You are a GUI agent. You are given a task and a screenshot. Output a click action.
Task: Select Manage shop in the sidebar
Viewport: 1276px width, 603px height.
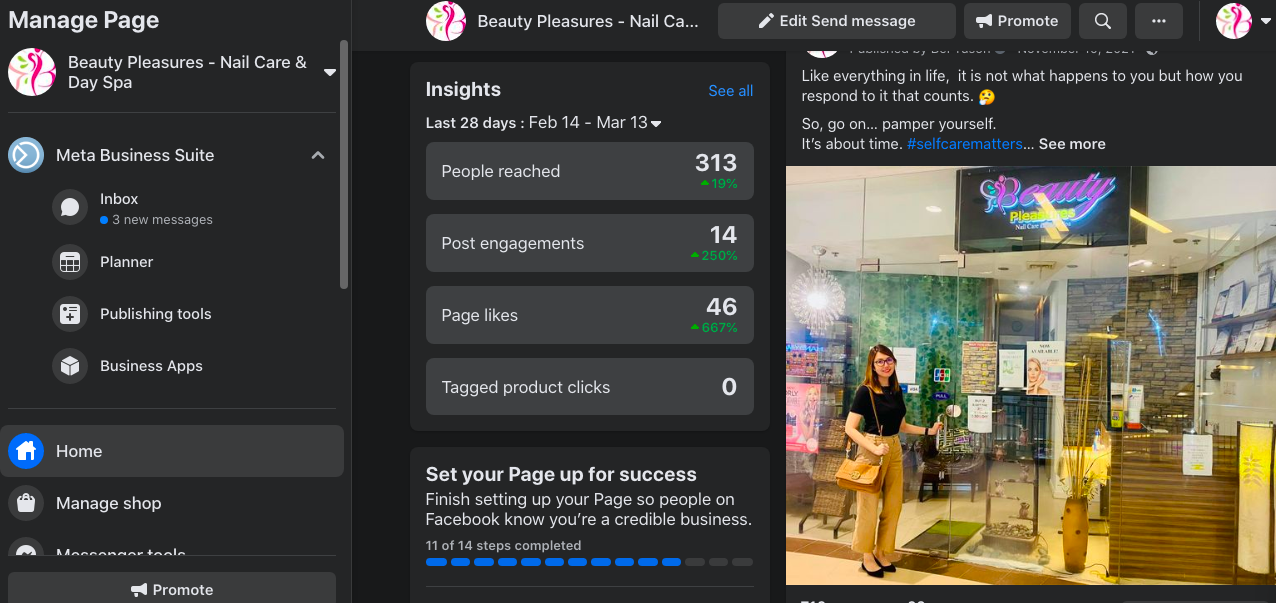tap(108, 503)
